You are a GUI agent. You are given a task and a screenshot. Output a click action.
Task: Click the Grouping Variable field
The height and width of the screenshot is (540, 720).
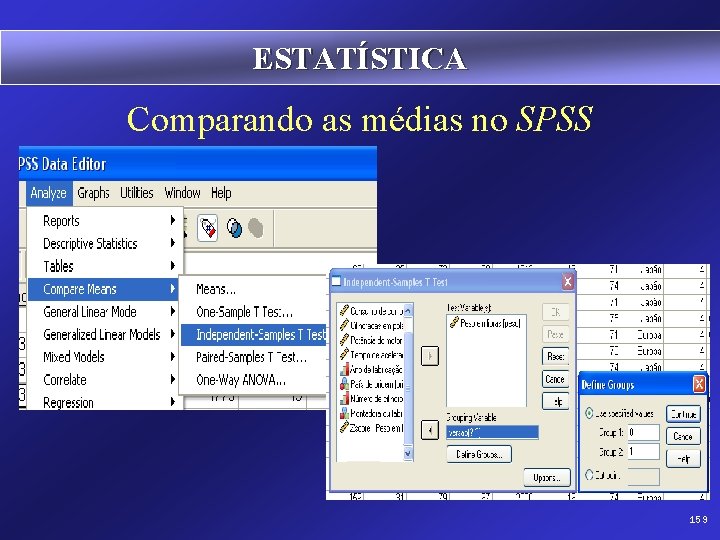[x=492, y=432]
